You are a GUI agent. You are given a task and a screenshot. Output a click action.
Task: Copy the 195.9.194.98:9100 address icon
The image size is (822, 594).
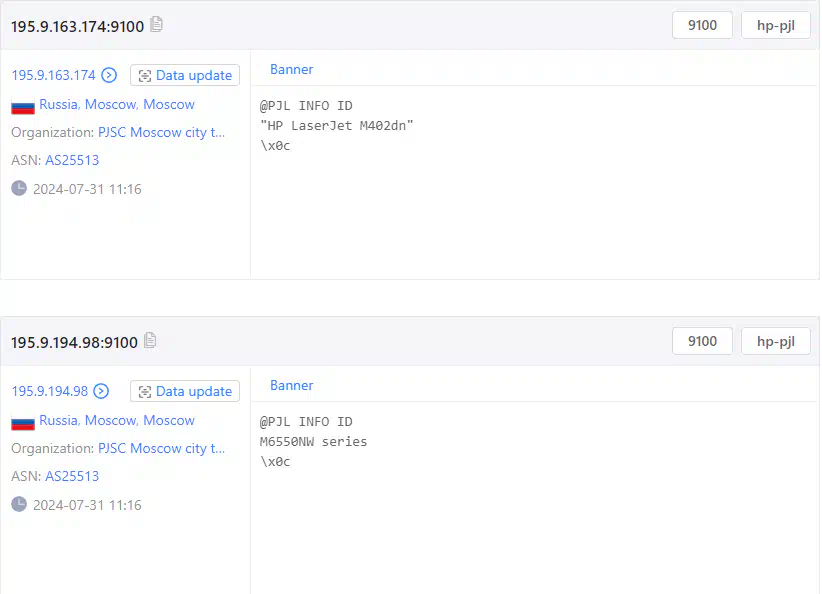click(x=150, y=340)
